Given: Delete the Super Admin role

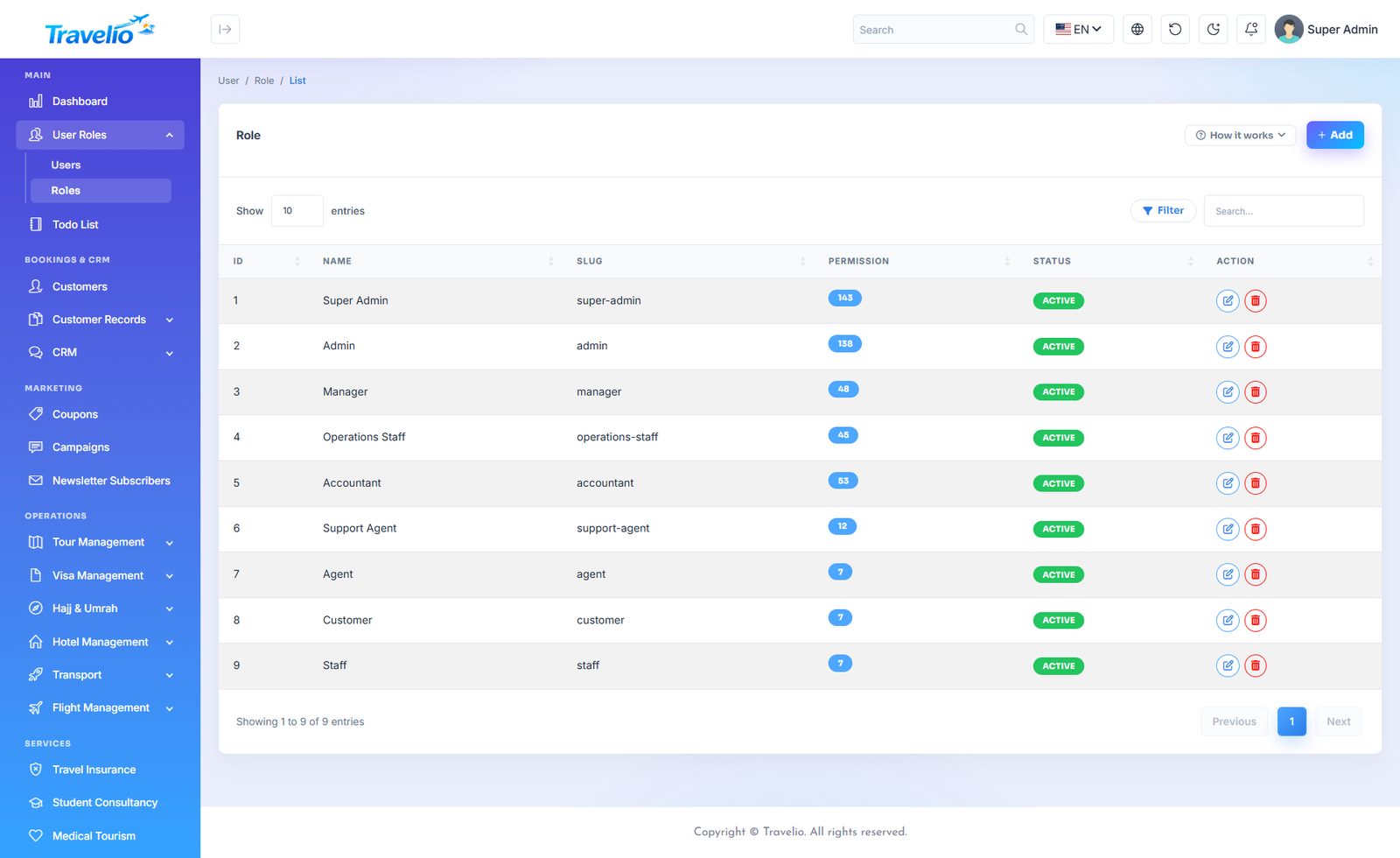Looking at the screenshot, I should pos(1256,300).
